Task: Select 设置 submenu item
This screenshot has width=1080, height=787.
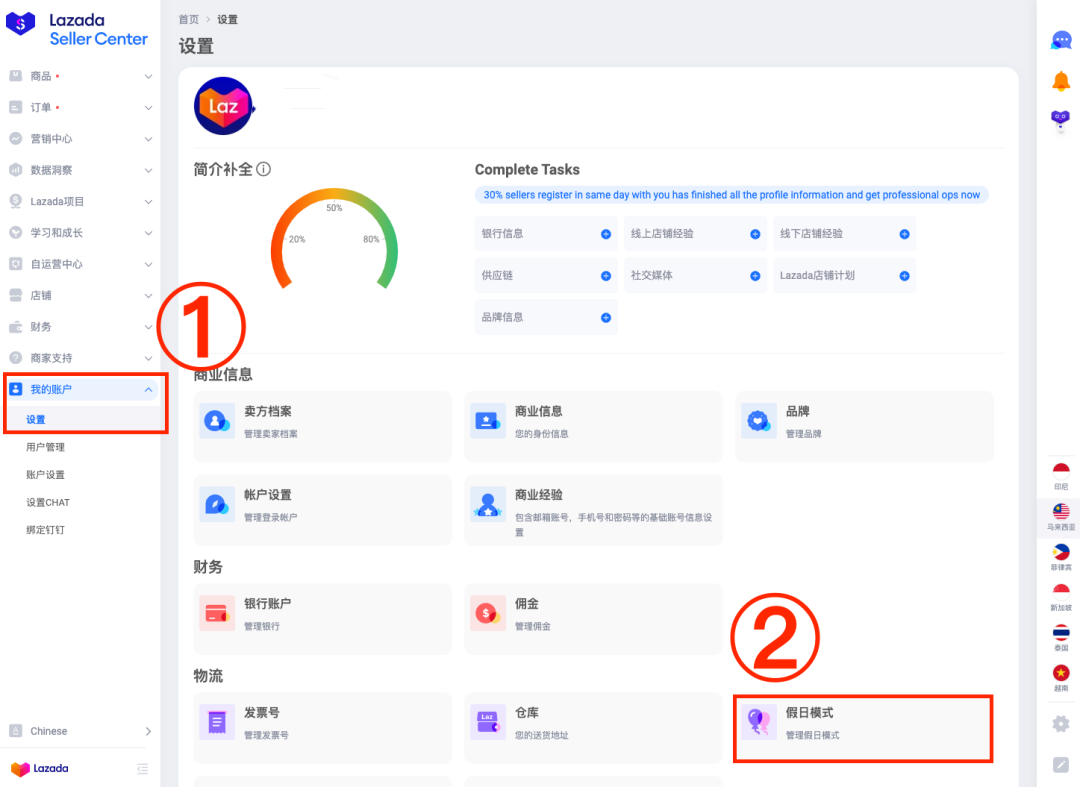Action: pos(36,419)
